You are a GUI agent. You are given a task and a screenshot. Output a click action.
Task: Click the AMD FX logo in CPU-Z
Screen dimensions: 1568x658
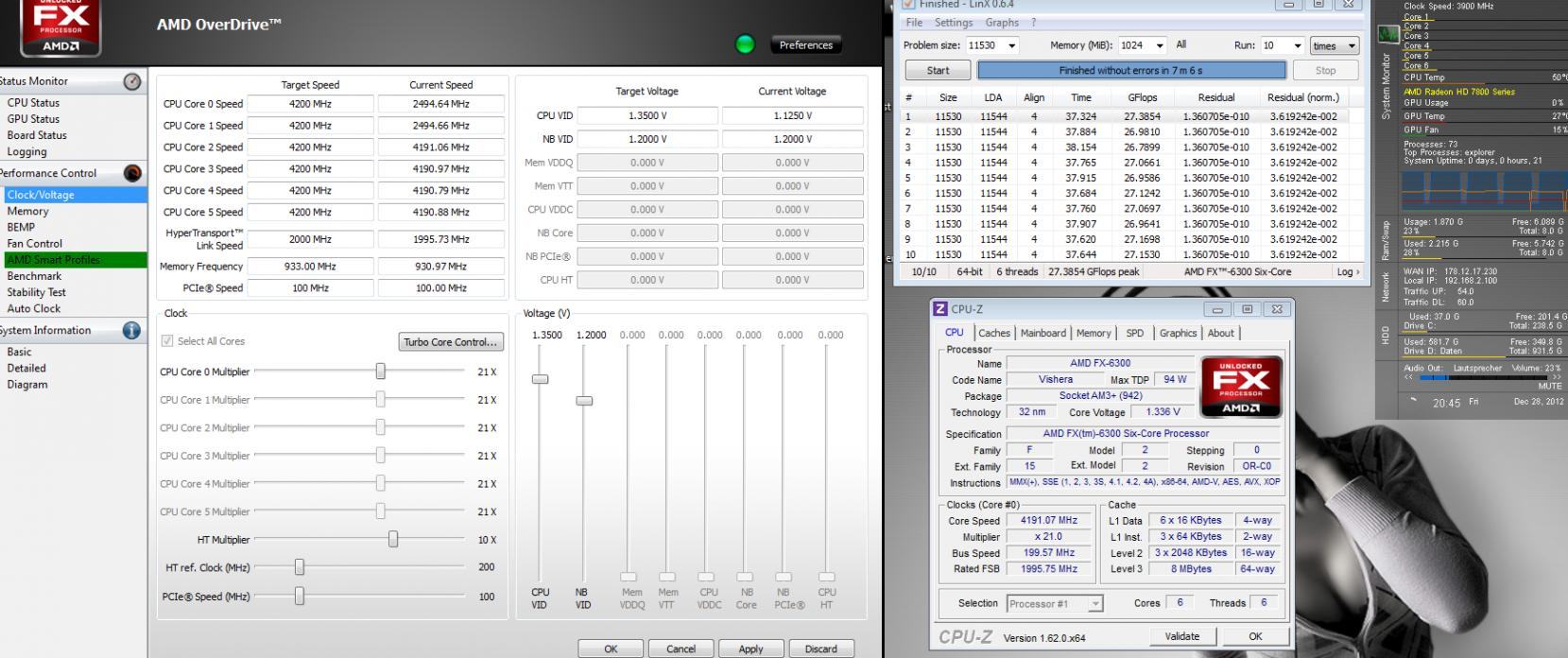[x=1241, y=387]
